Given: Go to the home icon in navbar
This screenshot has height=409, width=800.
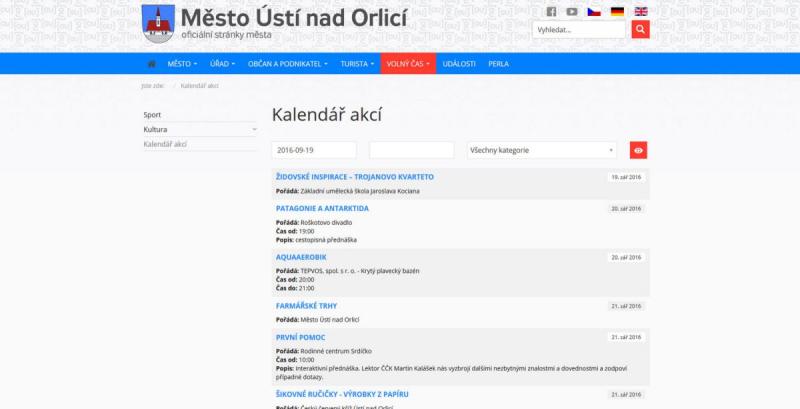Looking at the screenshot, I should tap(151, 63).
